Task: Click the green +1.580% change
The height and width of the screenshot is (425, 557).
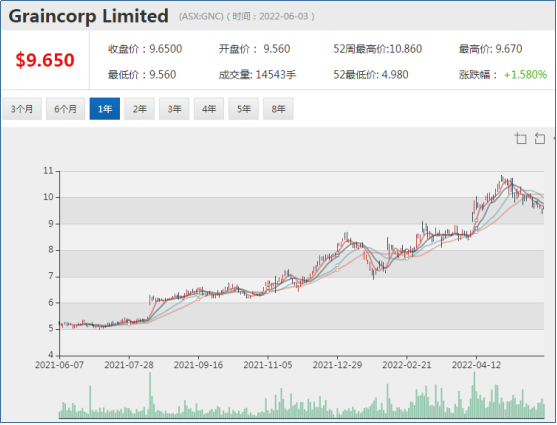Action: point(526,75)
